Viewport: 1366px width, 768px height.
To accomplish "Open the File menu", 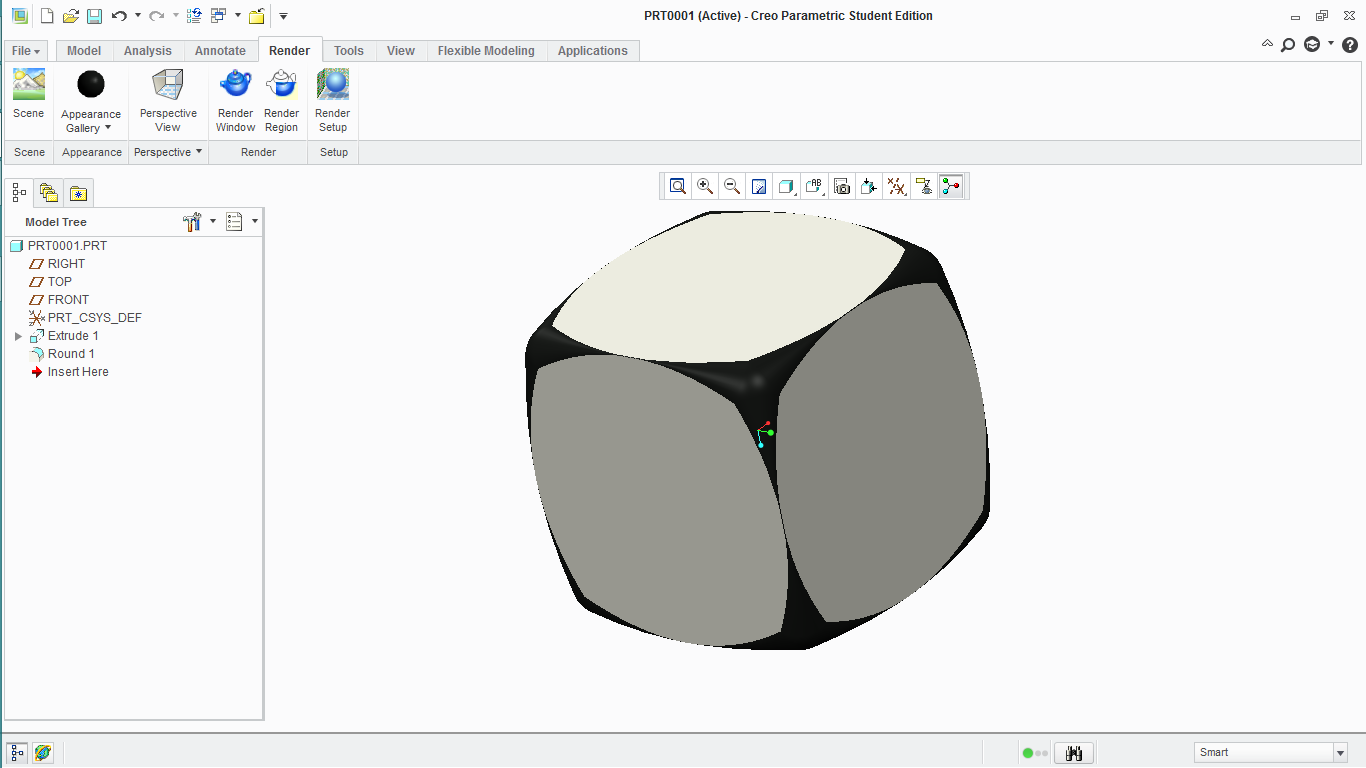I will (26, 51).
